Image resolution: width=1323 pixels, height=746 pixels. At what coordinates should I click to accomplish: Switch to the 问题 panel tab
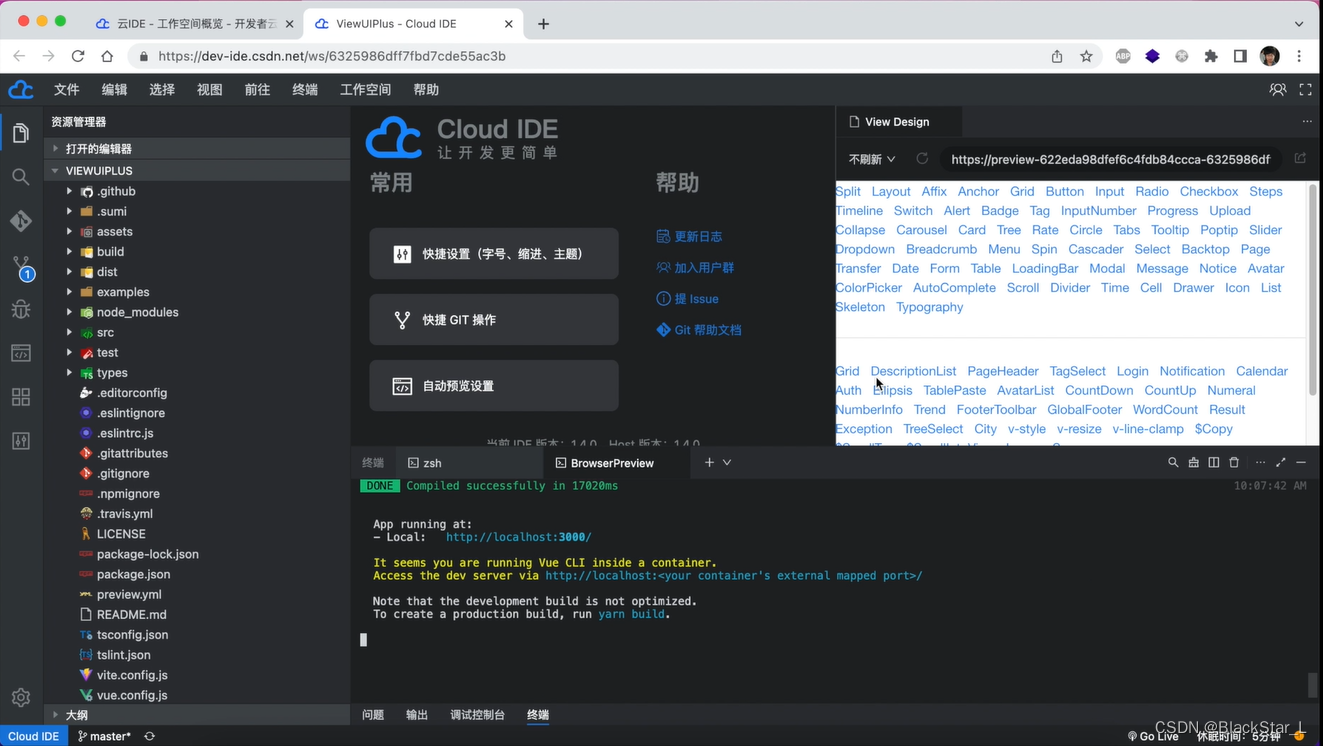373,715
